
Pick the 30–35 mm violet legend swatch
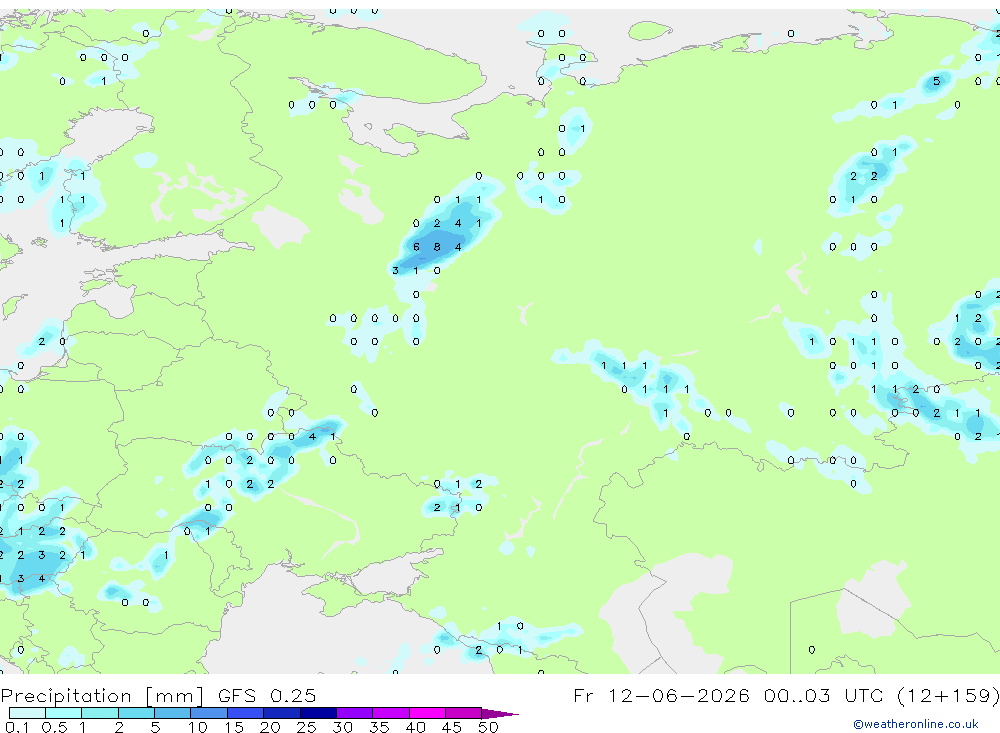click(355, 713)
